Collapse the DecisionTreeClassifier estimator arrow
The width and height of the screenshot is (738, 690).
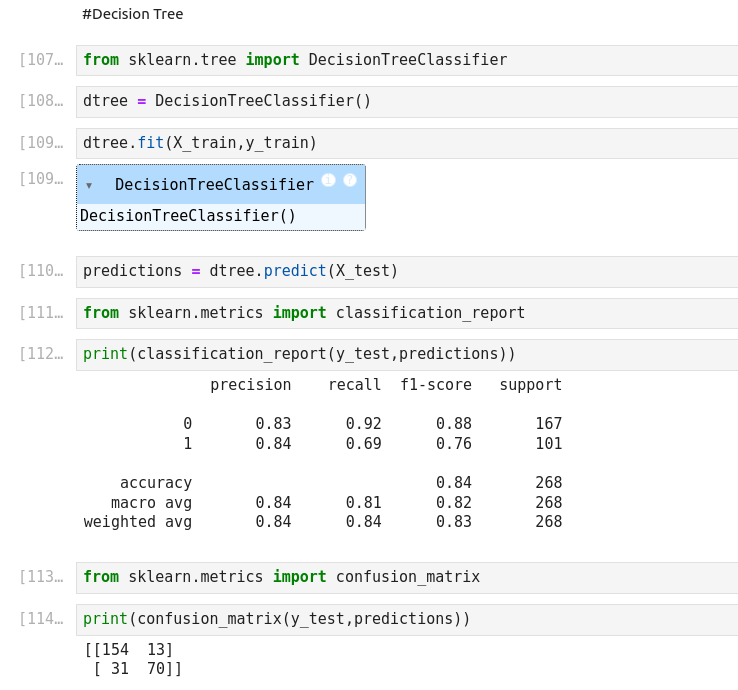89,186
